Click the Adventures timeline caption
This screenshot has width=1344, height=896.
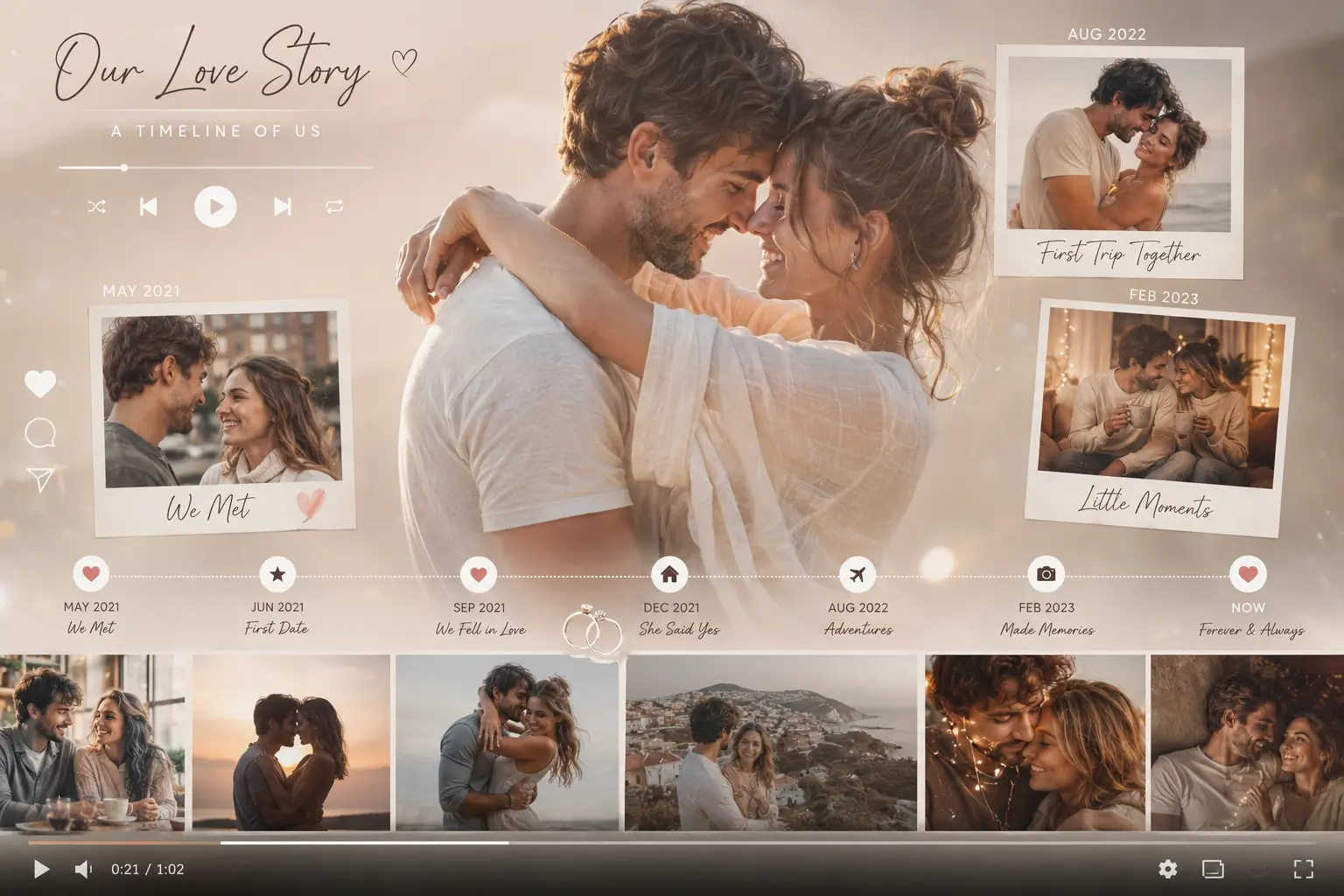coord(858,629)
